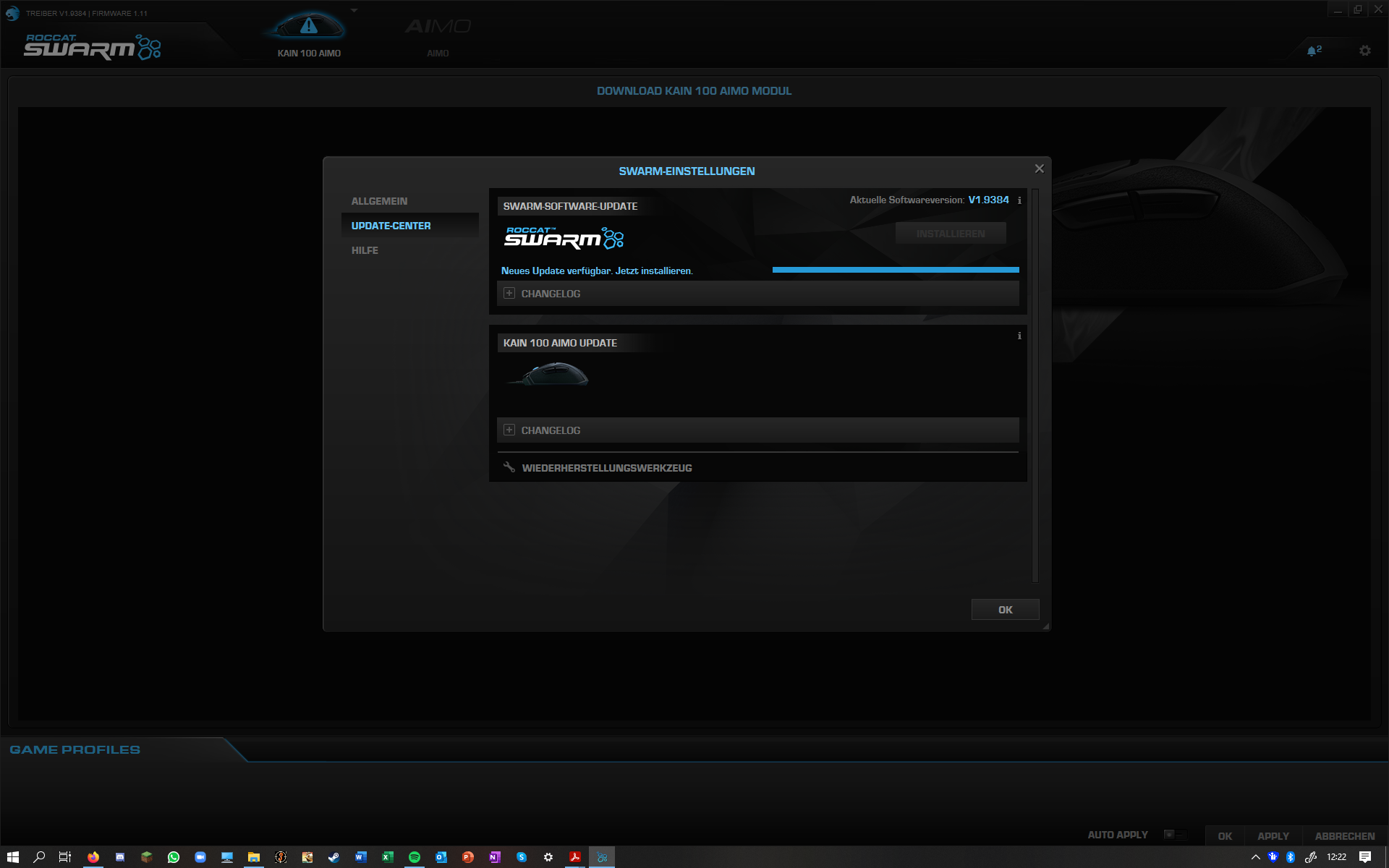
Task: Click the Kain mouse thumbnail image
Action: point(553,375)
